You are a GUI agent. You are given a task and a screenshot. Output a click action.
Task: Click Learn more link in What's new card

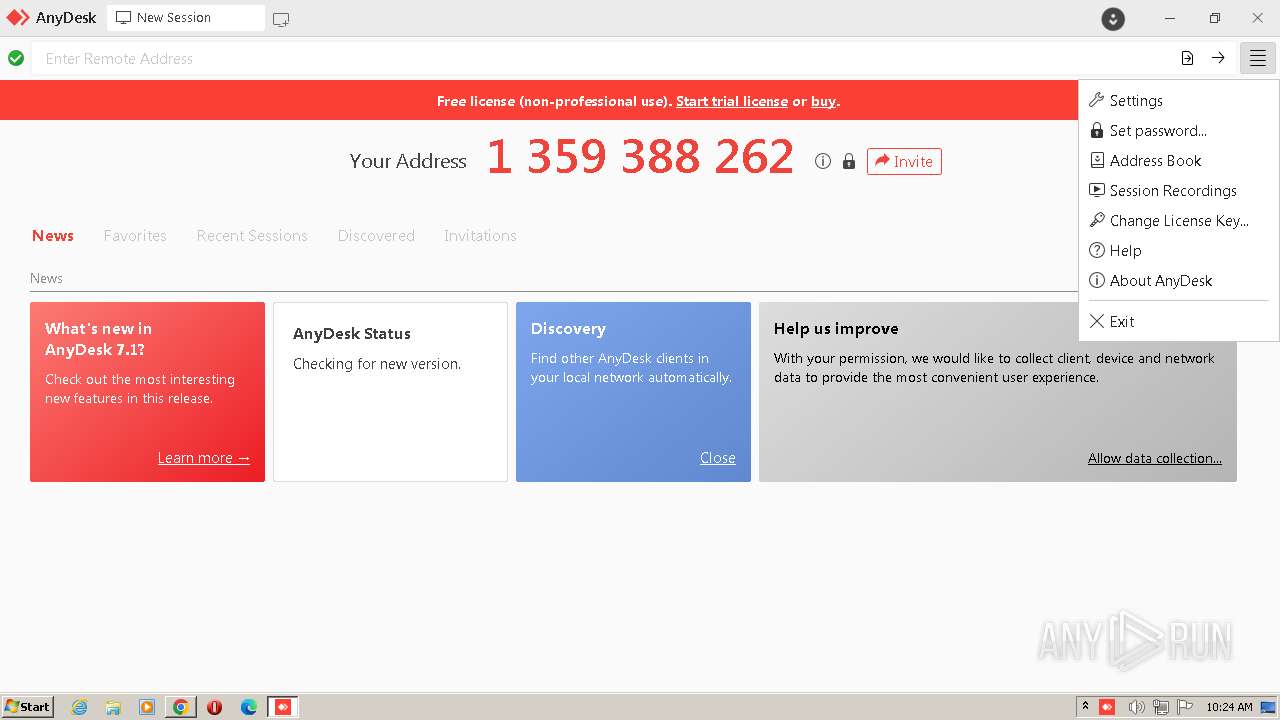point(204,458)
